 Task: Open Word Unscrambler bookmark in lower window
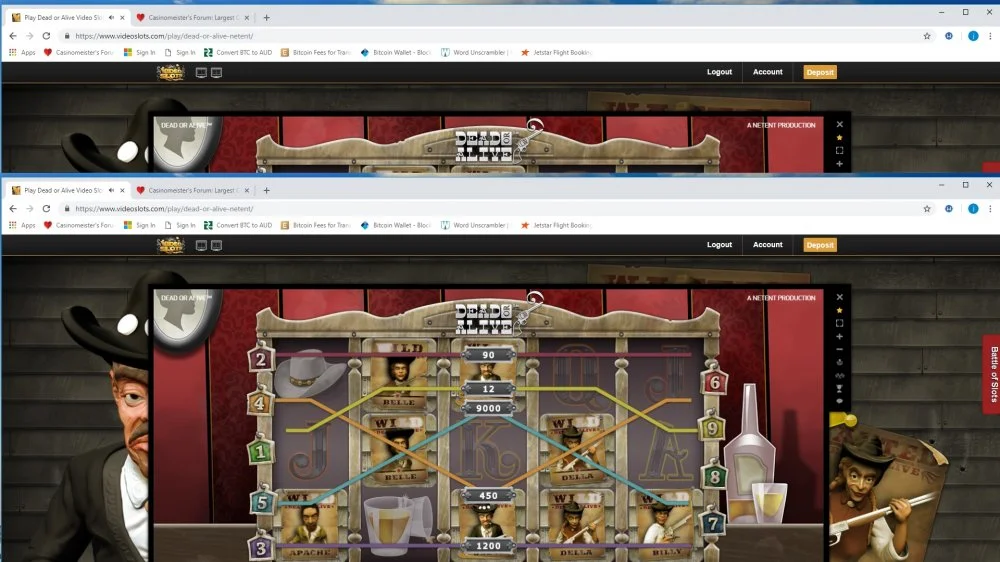tap(476, 225)
